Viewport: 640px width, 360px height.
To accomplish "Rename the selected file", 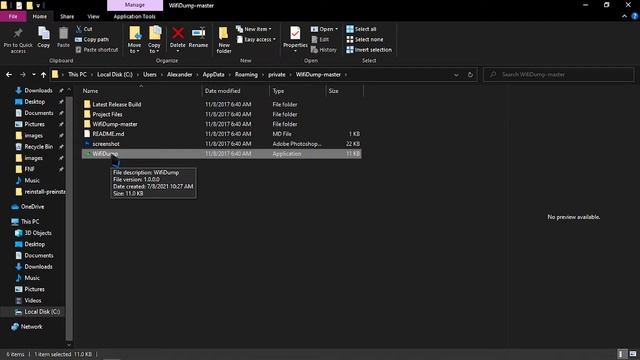I will 198,38.
